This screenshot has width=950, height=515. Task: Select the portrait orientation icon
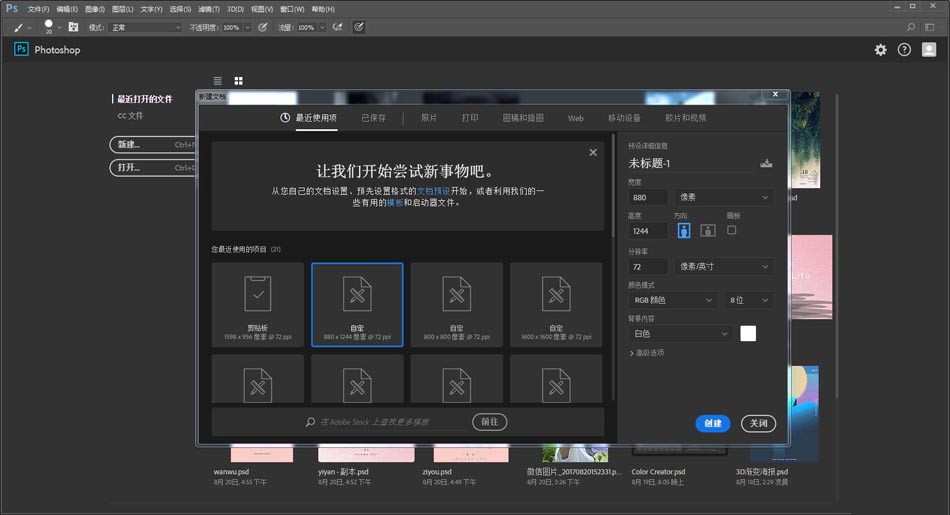pyautogui.click(x=684, y=230)
